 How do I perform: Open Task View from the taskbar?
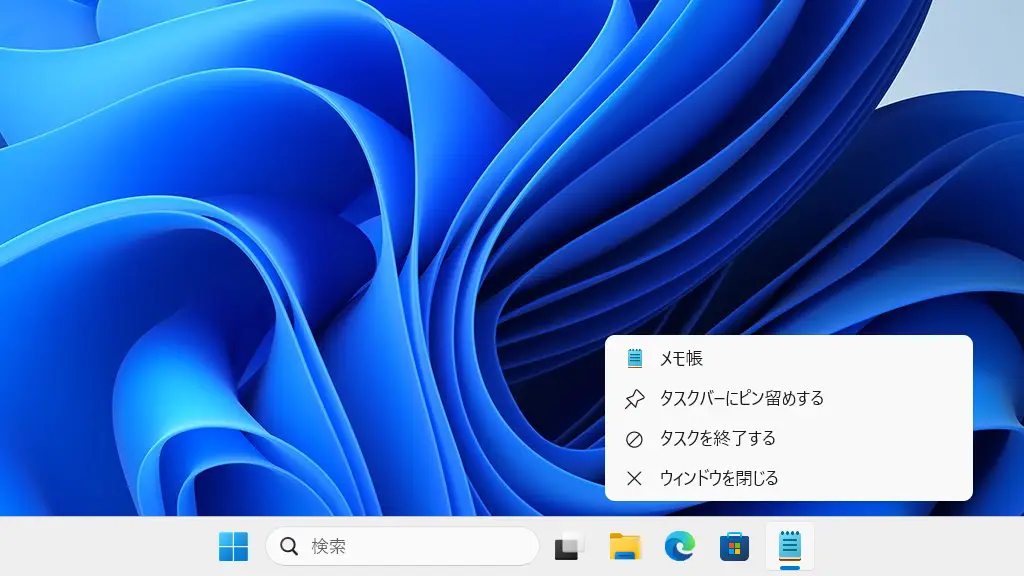(570, 546)
